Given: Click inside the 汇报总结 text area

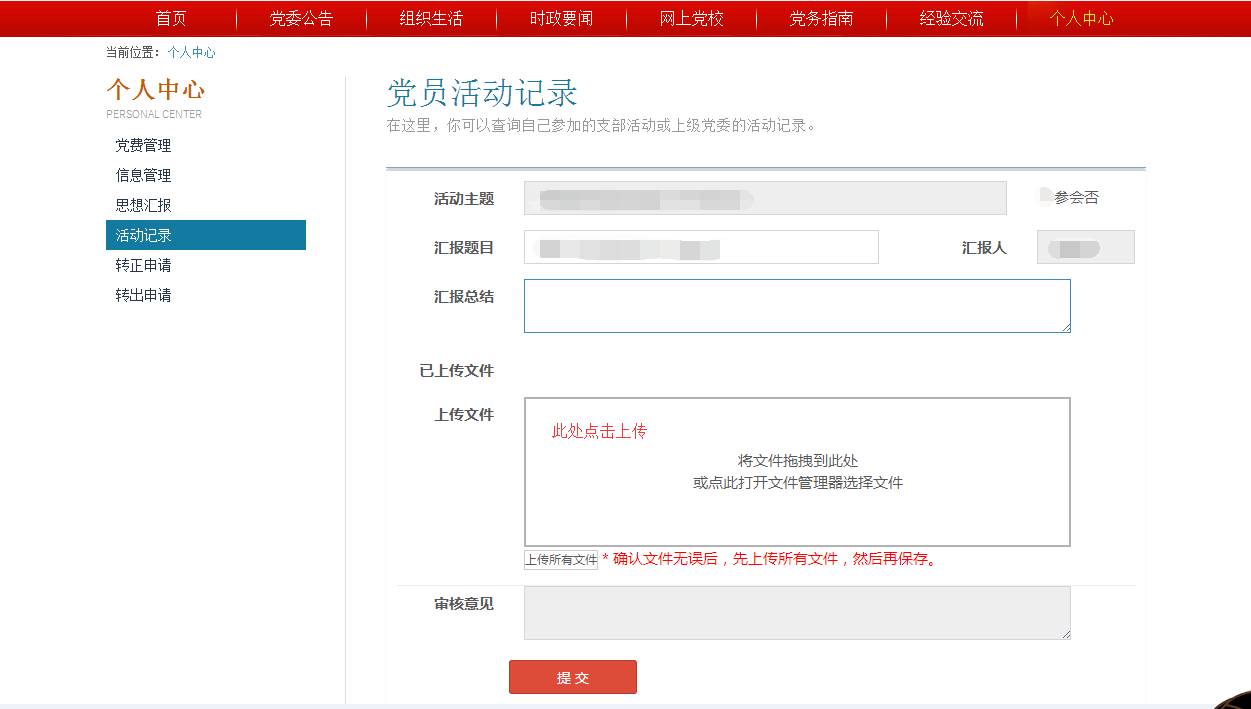Looking at the screenshot, I should [x=796, y=306].
